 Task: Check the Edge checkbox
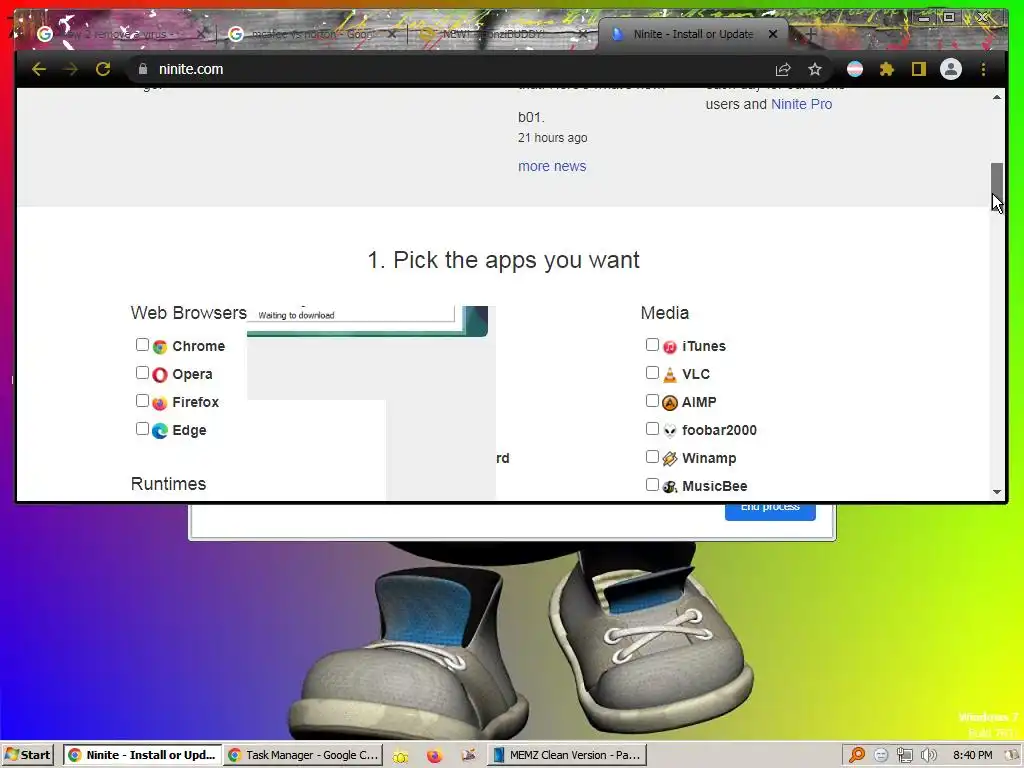(x=142, y=429)
